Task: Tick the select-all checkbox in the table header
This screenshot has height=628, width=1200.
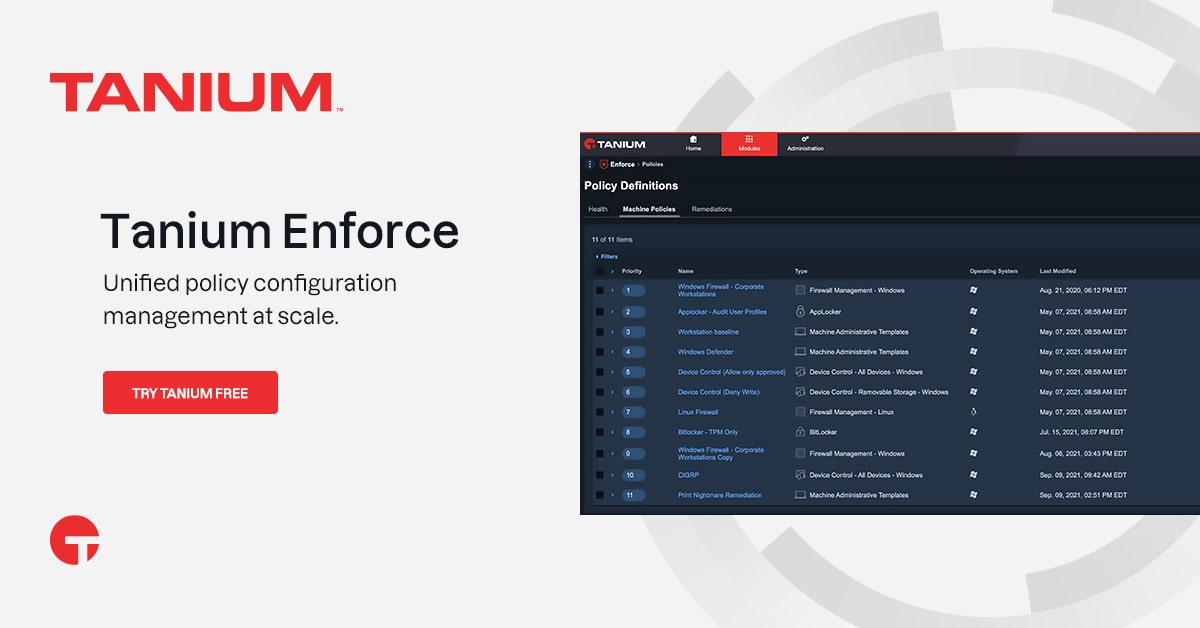Action: coord(600,271)
